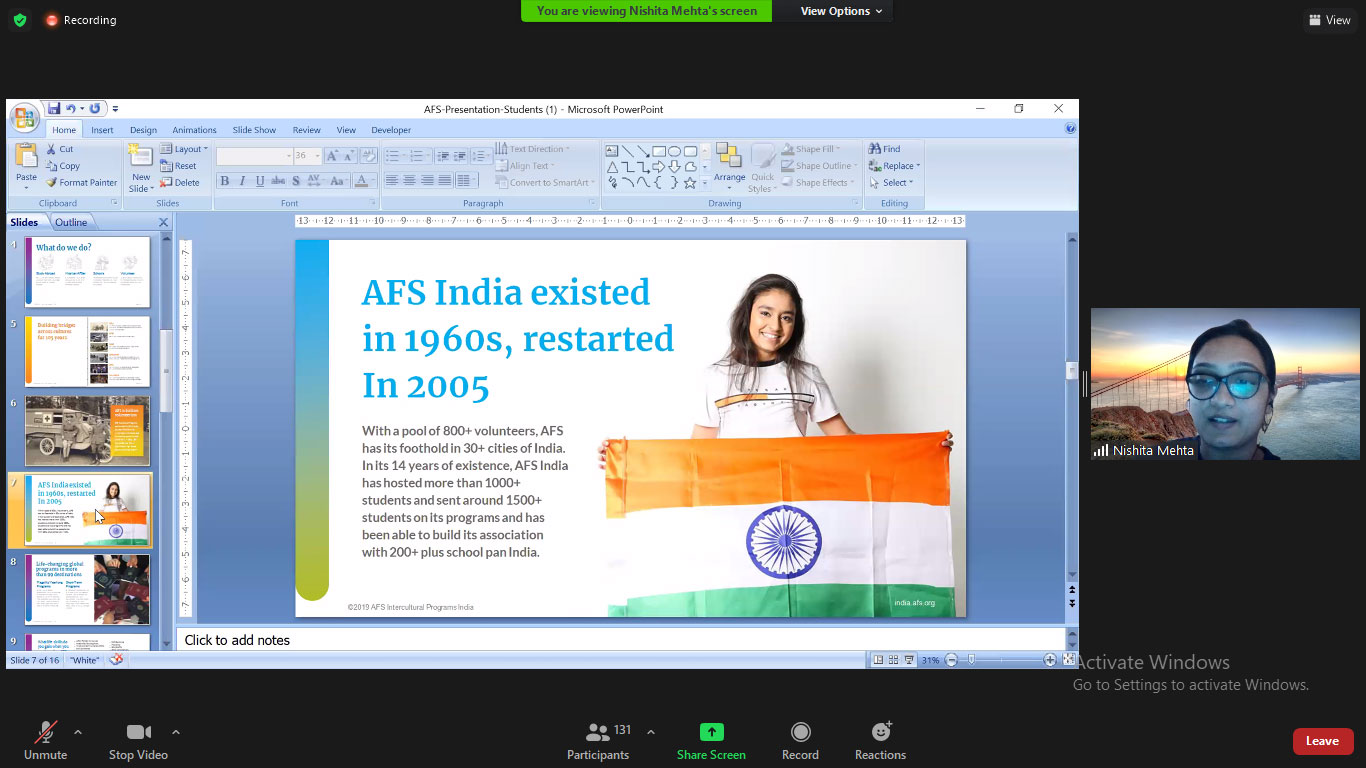Activate the Format Painter
Viewport: 1366px width, 768px height.
pos(81,183)
